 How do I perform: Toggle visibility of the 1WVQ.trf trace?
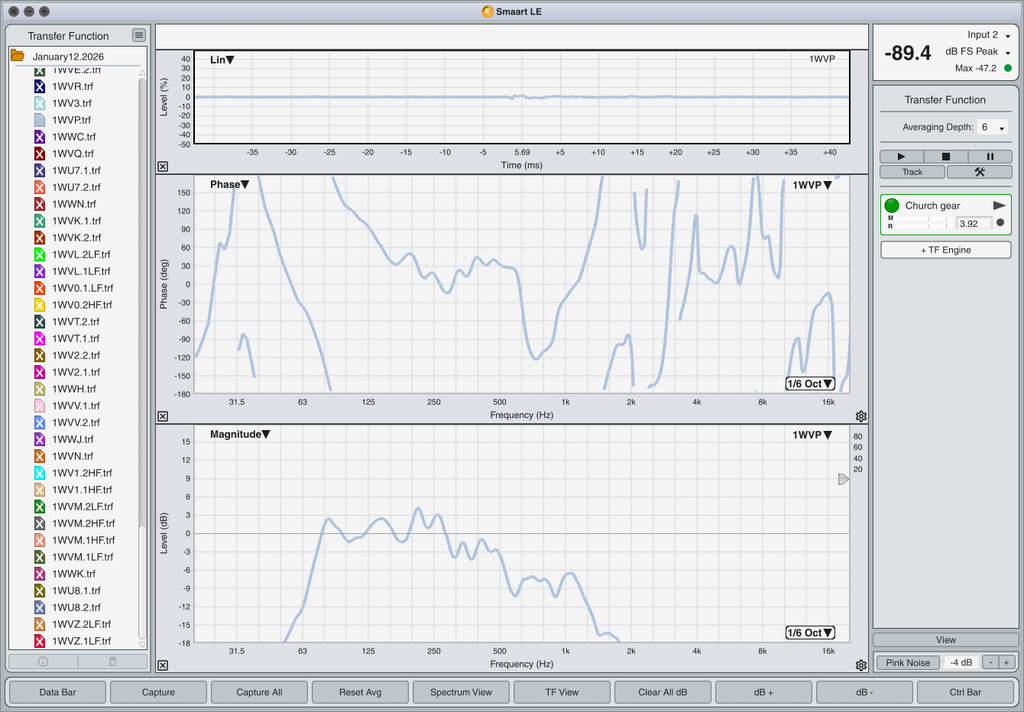click(40, 154)
